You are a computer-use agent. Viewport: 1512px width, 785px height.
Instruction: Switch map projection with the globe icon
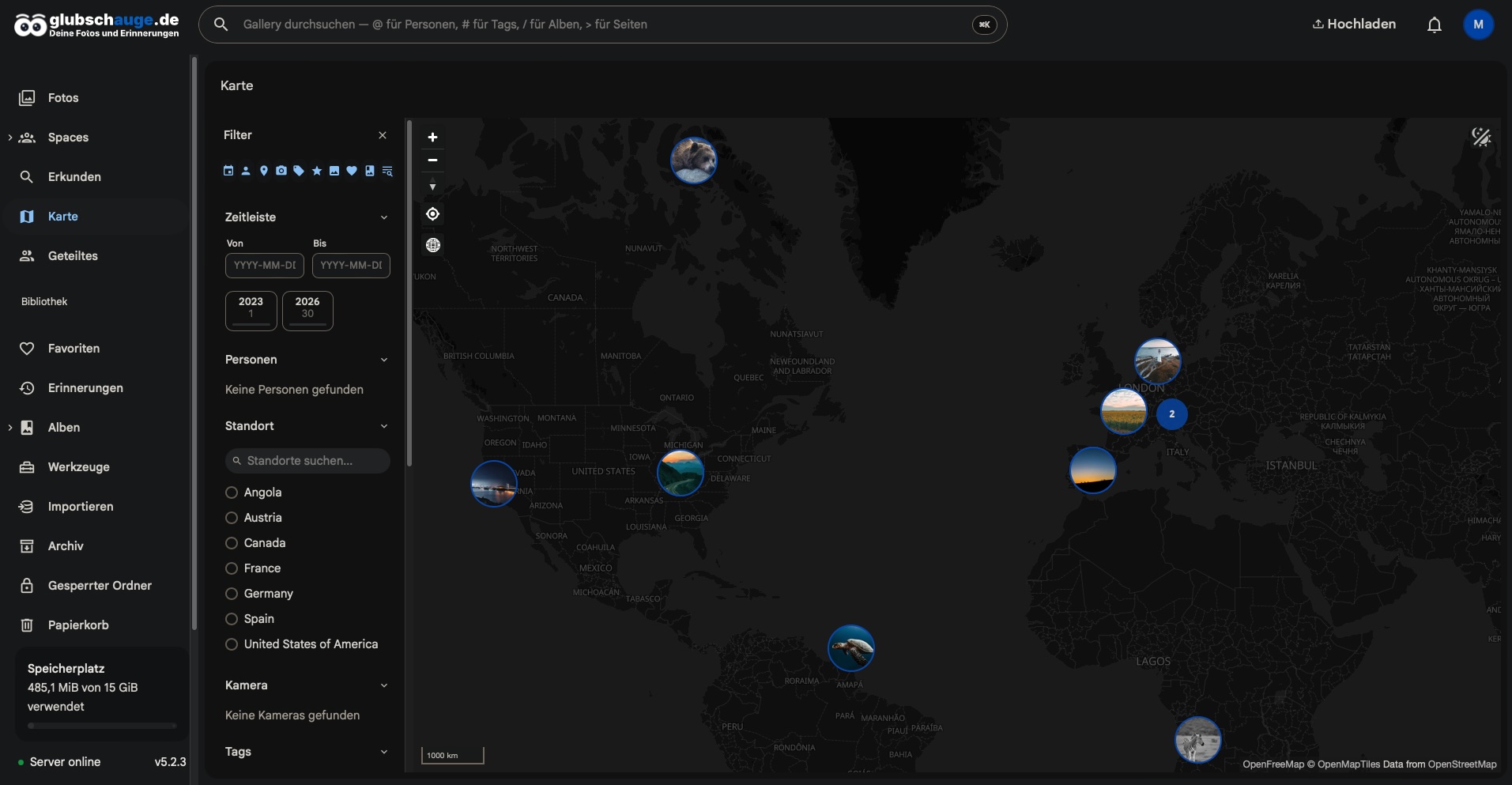click(x=433, y=245)
